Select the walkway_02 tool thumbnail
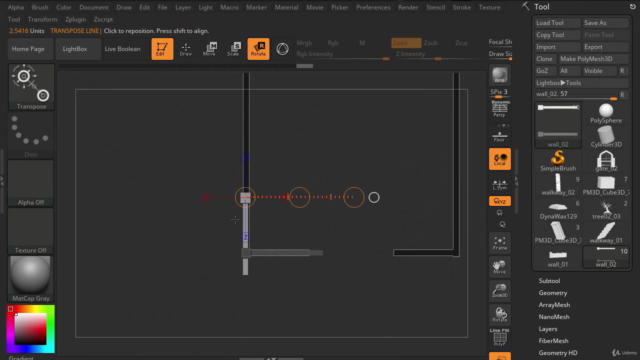The image size is (640, 360). [x=558, y=185]
